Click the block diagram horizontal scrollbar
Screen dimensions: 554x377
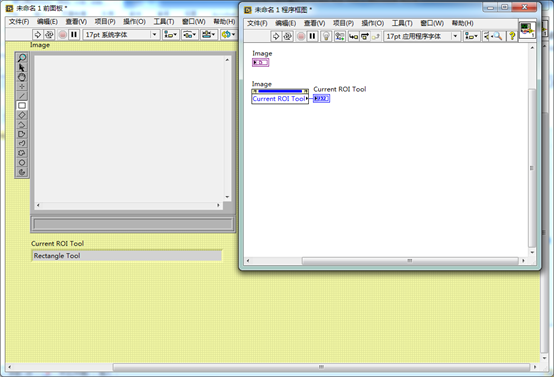coord(410,261)
